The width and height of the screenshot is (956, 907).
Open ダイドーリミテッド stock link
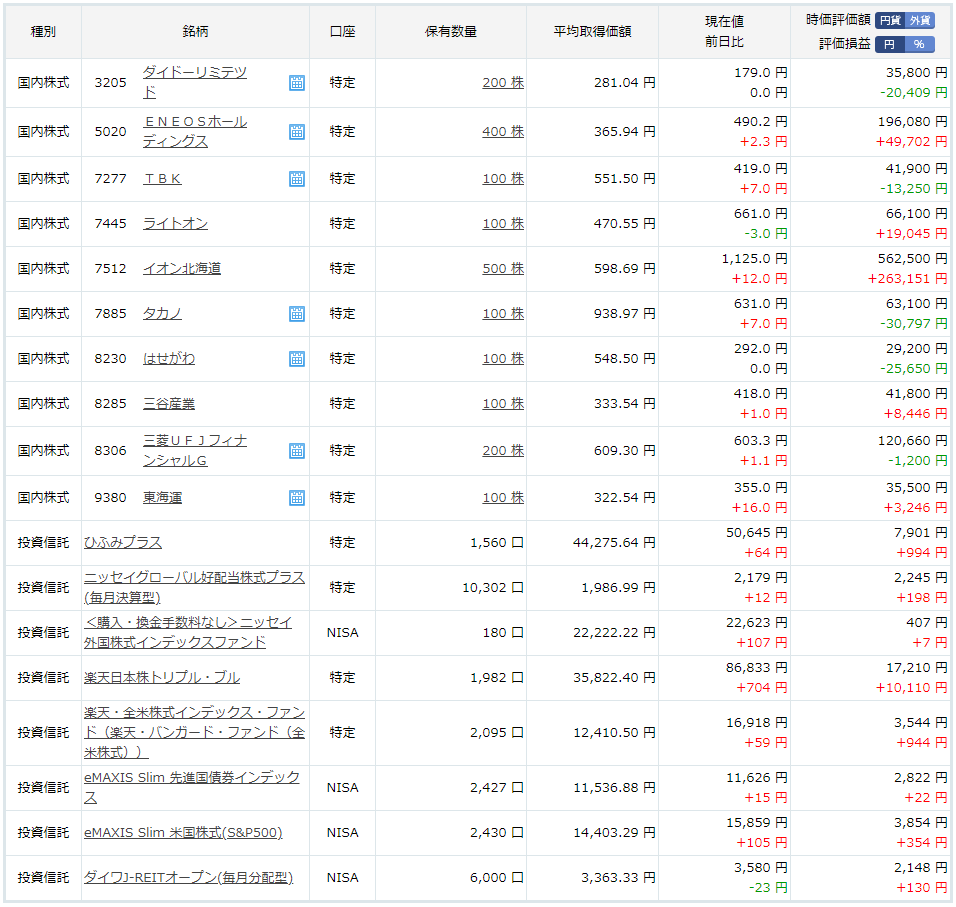(x=195, y=82)
